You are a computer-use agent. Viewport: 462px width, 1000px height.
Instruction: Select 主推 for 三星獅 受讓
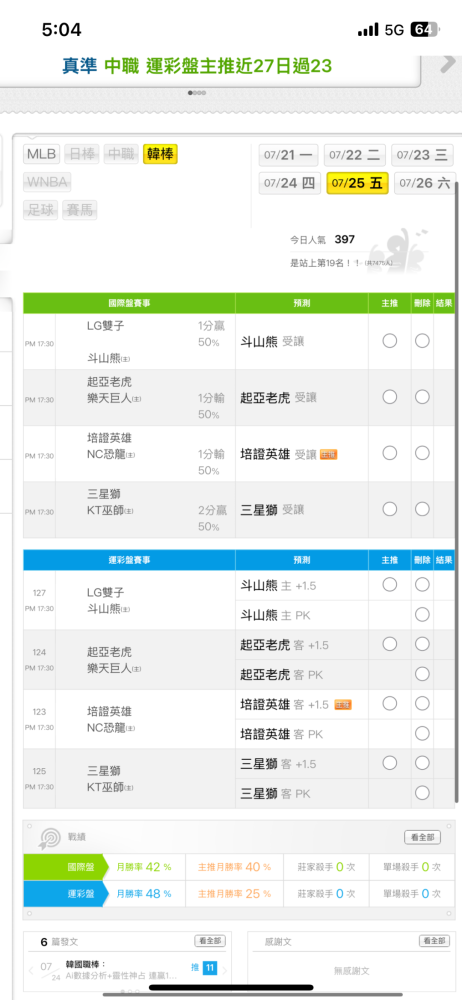pos(390,509)
